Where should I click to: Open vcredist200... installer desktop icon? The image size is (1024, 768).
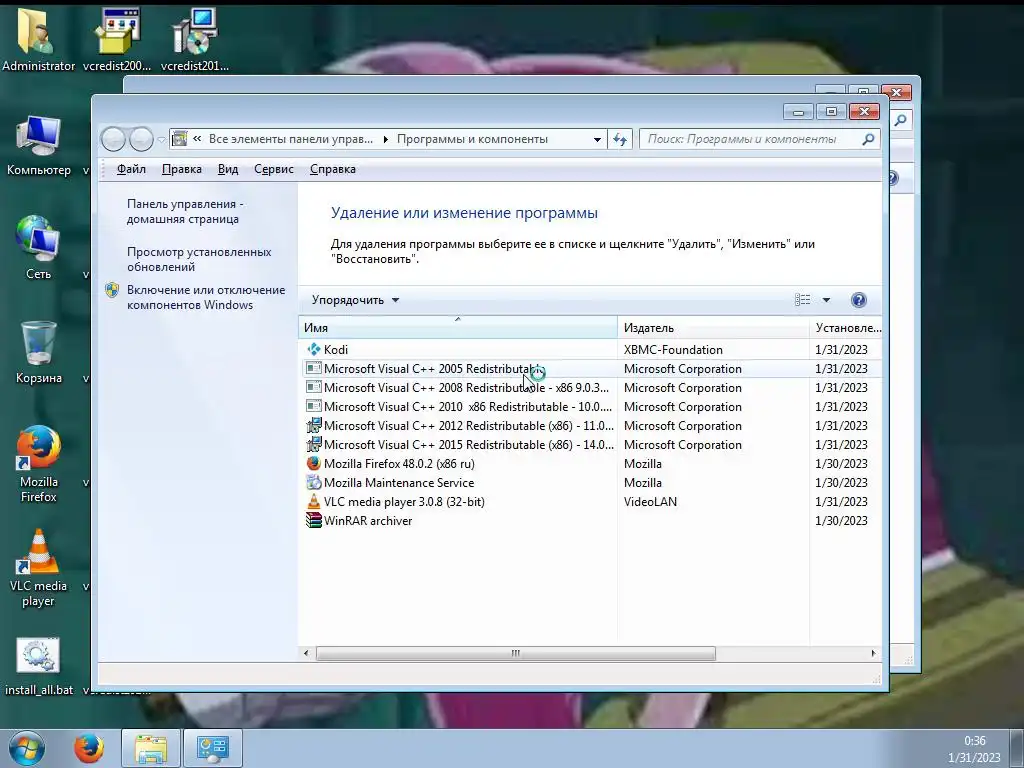point(117,38)
